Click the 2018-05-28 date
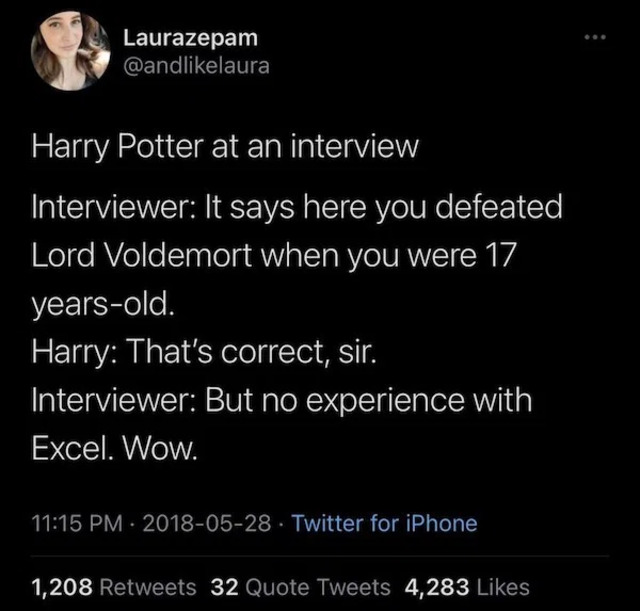The width and height of the screenshot is (640, 611). coord(205,522)
